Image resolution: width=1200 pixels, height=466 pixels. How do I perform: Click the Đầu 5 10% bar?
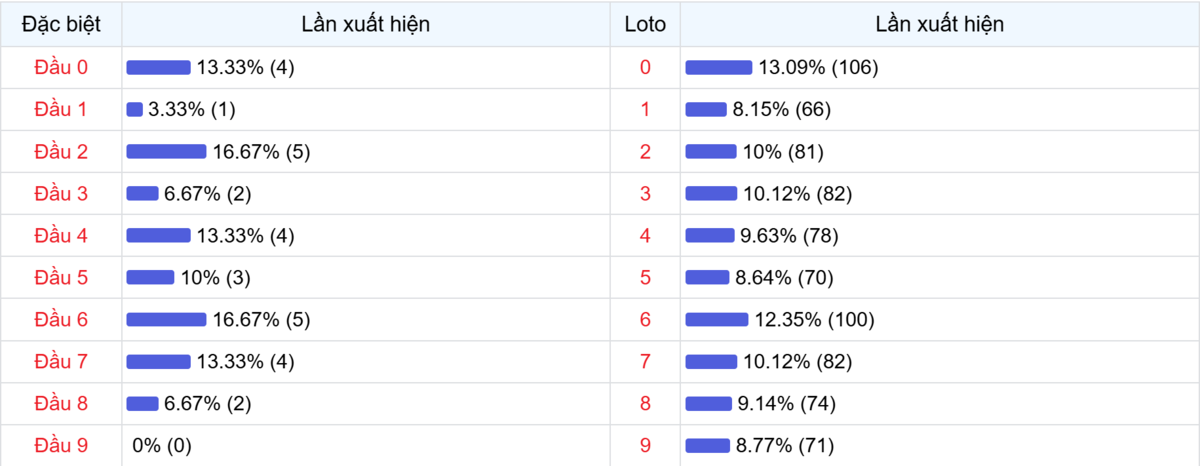(x=150, y=278)
